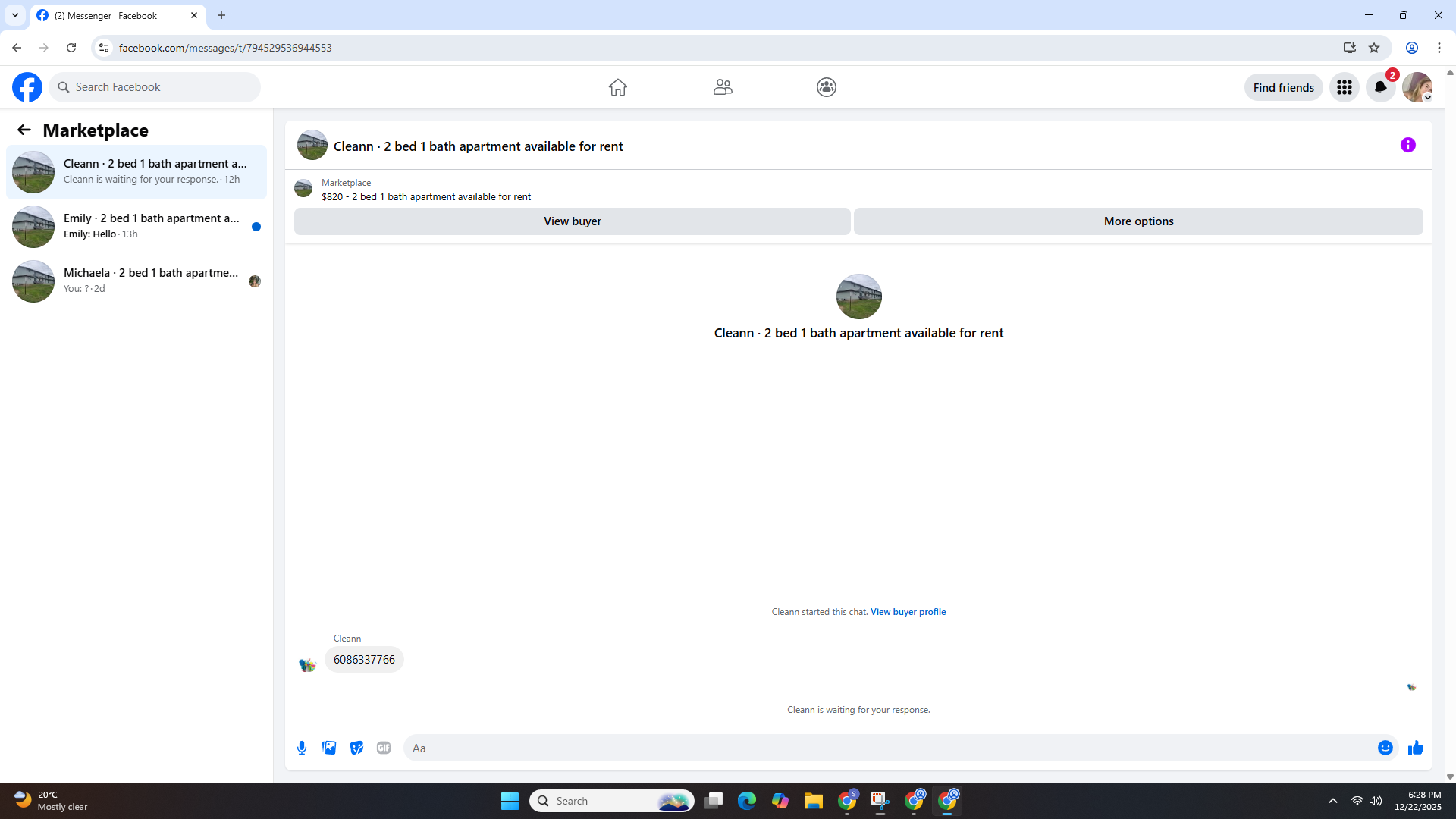This screenshot has height=819, width=1456.
Task: Expand Chrome tab search dropdown
Action: point(14,15)
